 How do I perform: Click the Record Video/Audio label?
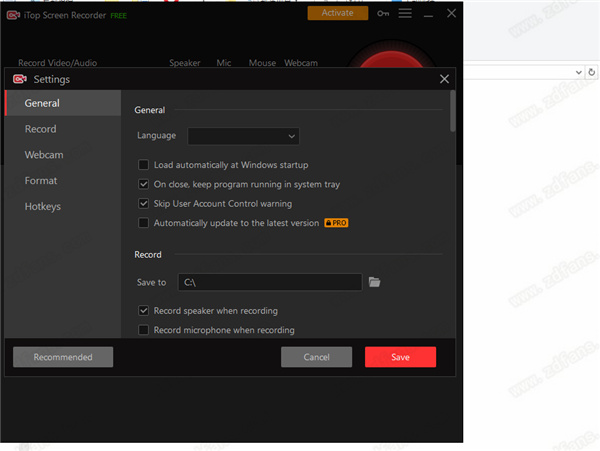pos(57,63)
